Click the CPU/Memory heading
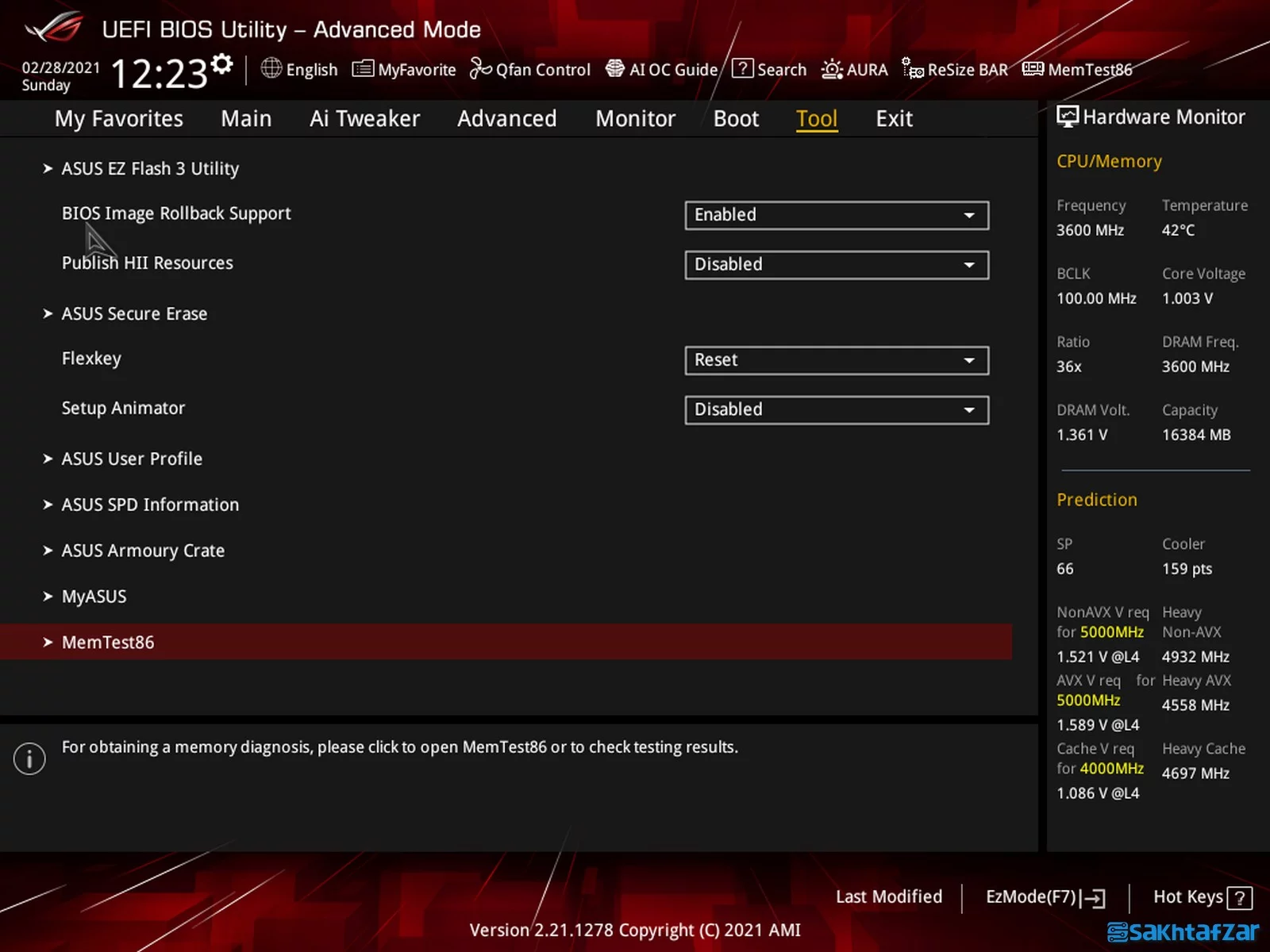Screen dimensions: 1270x952 [x=1109, y=162]
